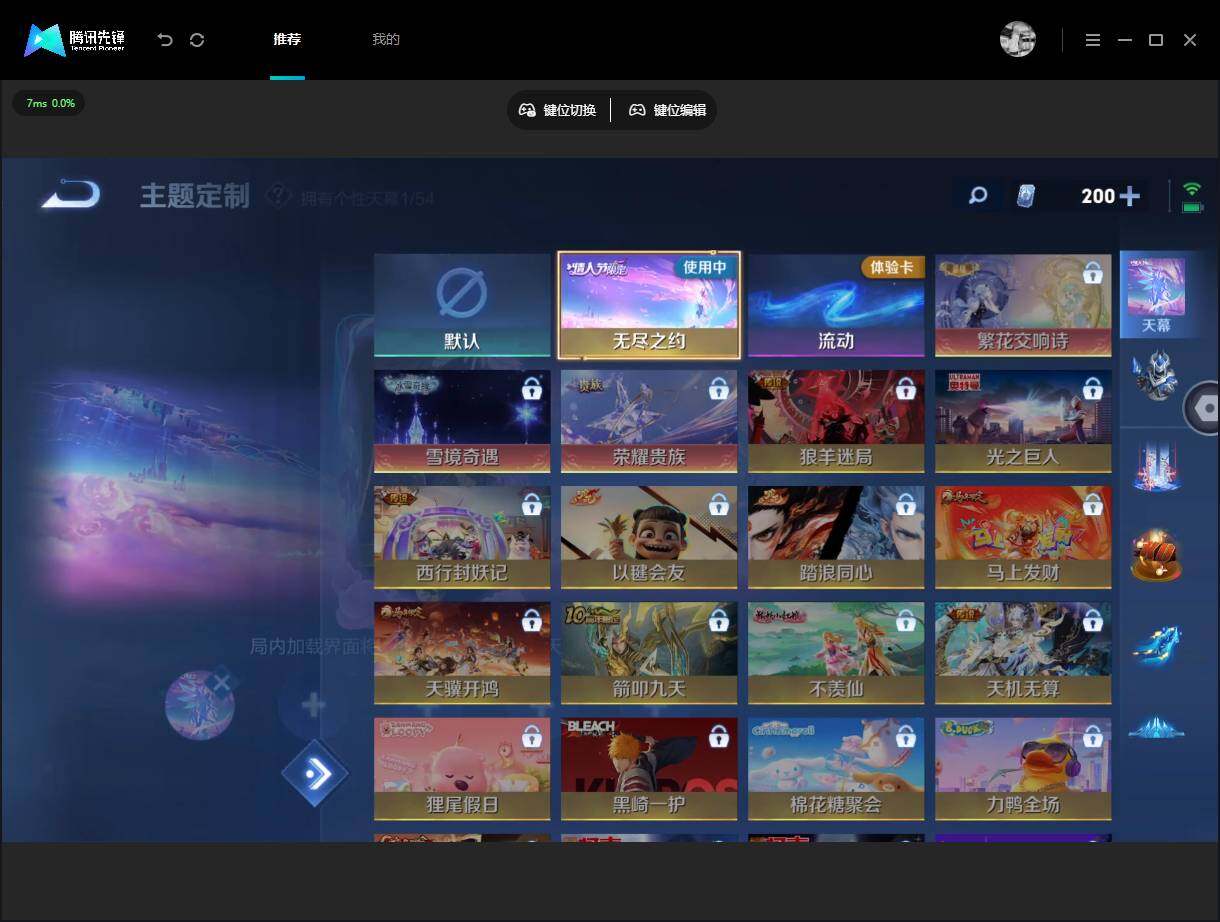This screenshot has height=922, width=1220.
Task: Click the 主题定制 title text
Action: click(194, 196)
